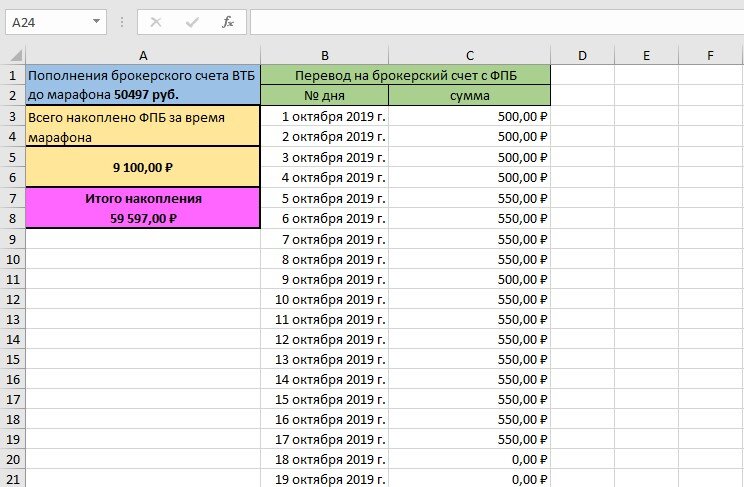The image size is (744, 487).
Task: Click the 0,00 ₽ amount for 19 октября
Action: click(x=470, y=478)
